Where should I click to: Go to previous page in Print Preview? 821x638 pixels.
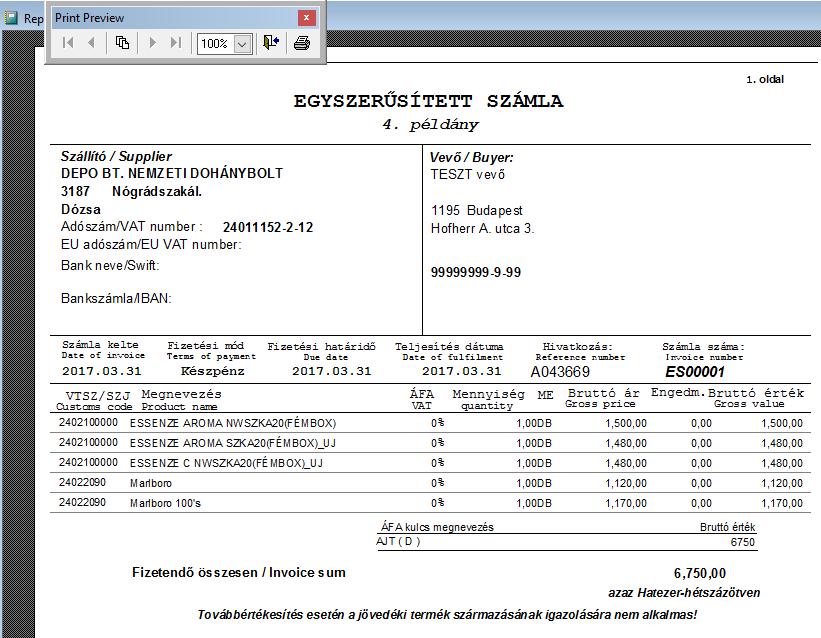pos(91,42)
